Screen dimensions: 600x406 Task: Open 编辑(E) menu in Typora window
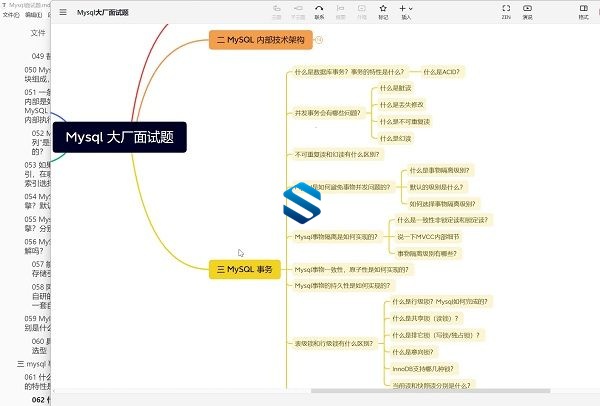pos(33,15)
